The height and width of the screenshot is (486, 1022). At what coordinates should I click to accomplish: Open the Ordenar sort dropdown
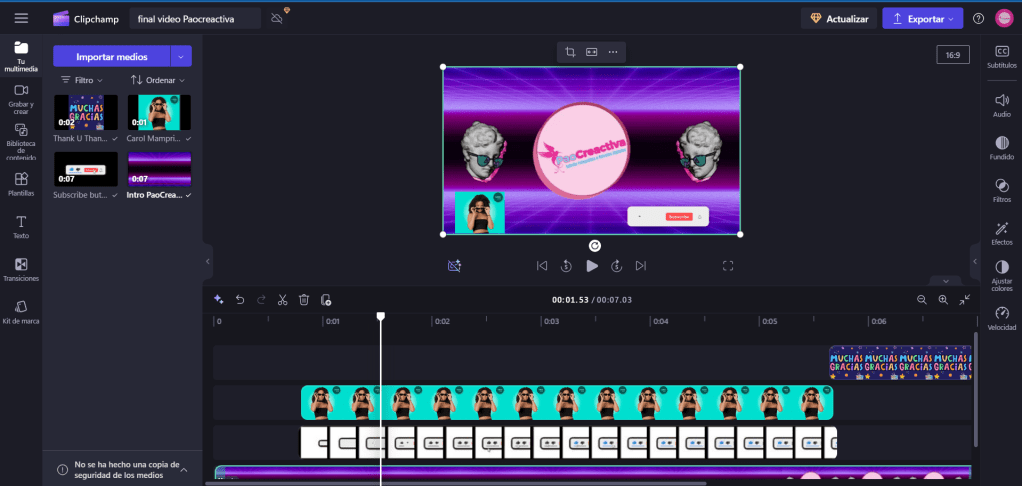158,80
